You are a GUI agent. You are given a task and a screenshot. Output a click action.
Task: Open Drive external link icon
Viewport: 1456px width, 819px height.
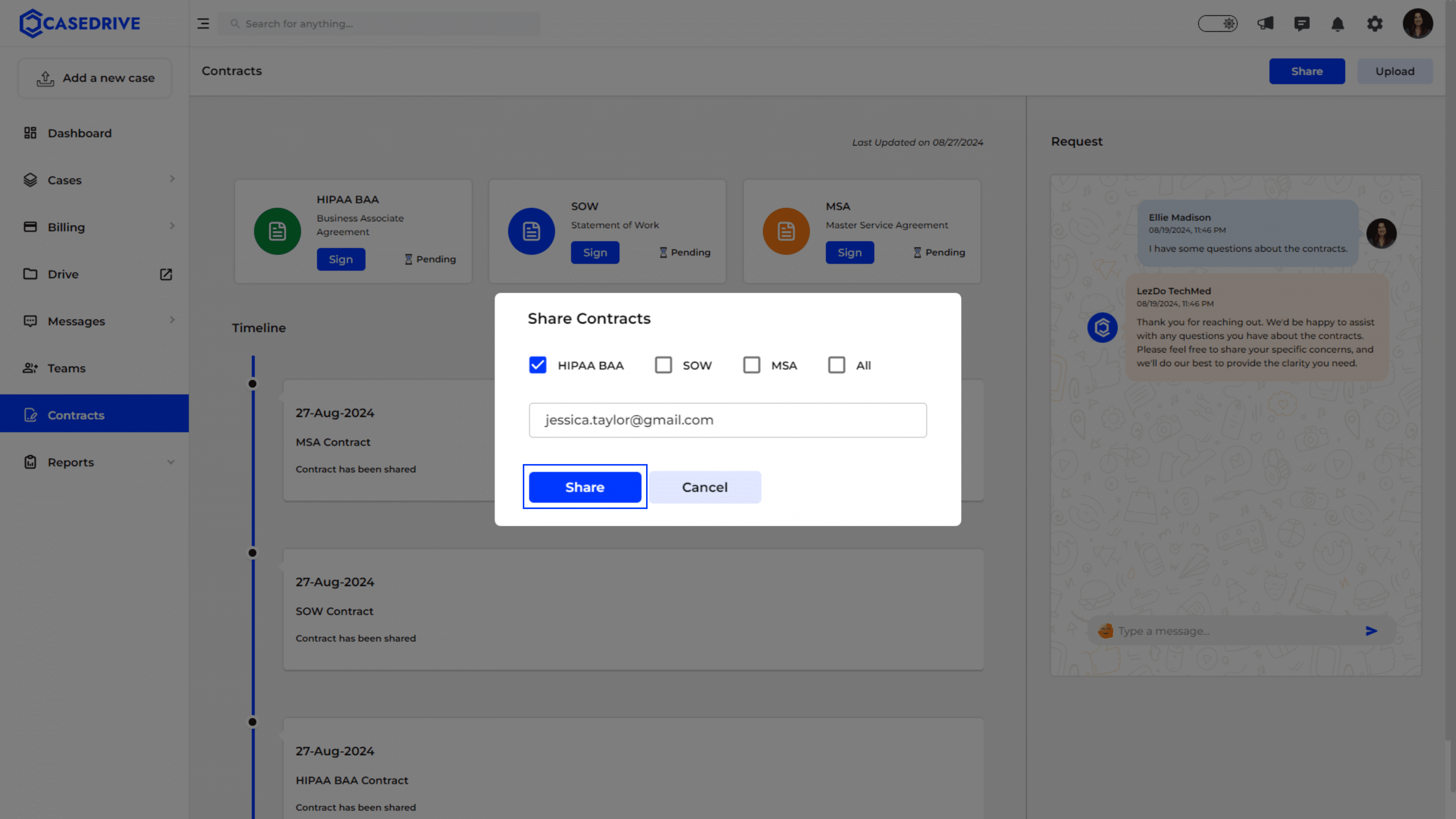[166, 274]
